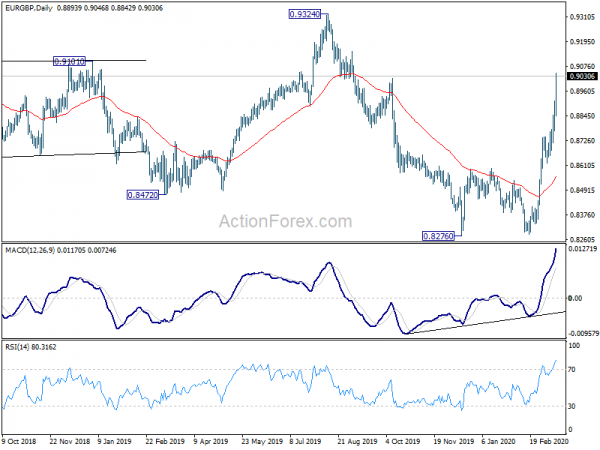
Task: Click the 0.82605 price axis value
Action: [582, 240]
